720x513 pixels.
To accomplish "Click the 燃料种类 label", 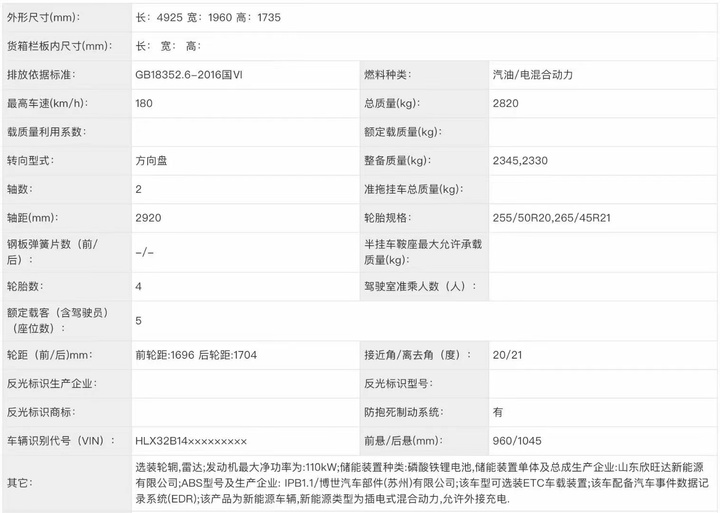I will (x=388, y=75).
